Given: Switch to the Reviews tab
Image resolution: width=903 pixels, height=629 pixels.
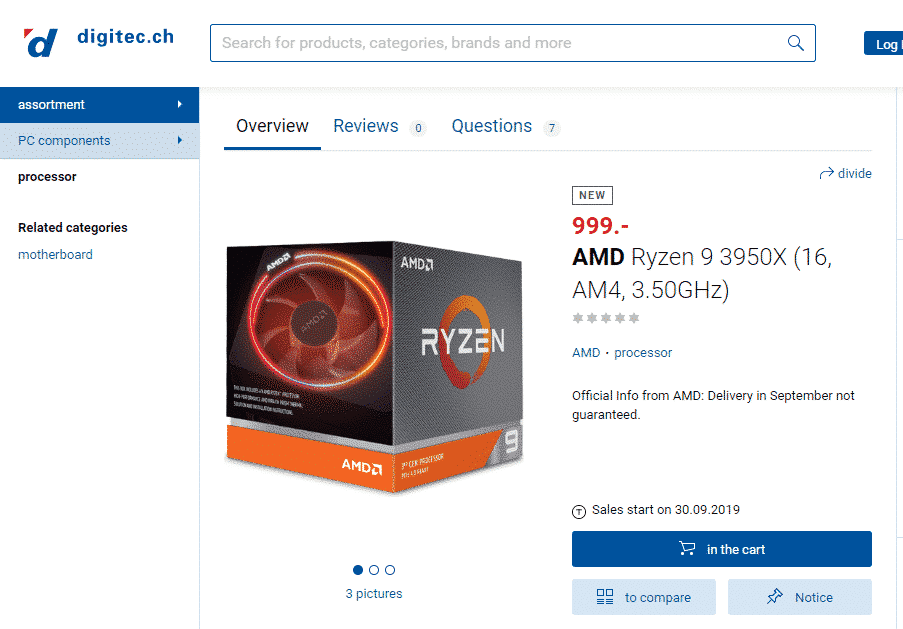Looking at the screenshot, I should pyautogui.click(x=366, y=126).
